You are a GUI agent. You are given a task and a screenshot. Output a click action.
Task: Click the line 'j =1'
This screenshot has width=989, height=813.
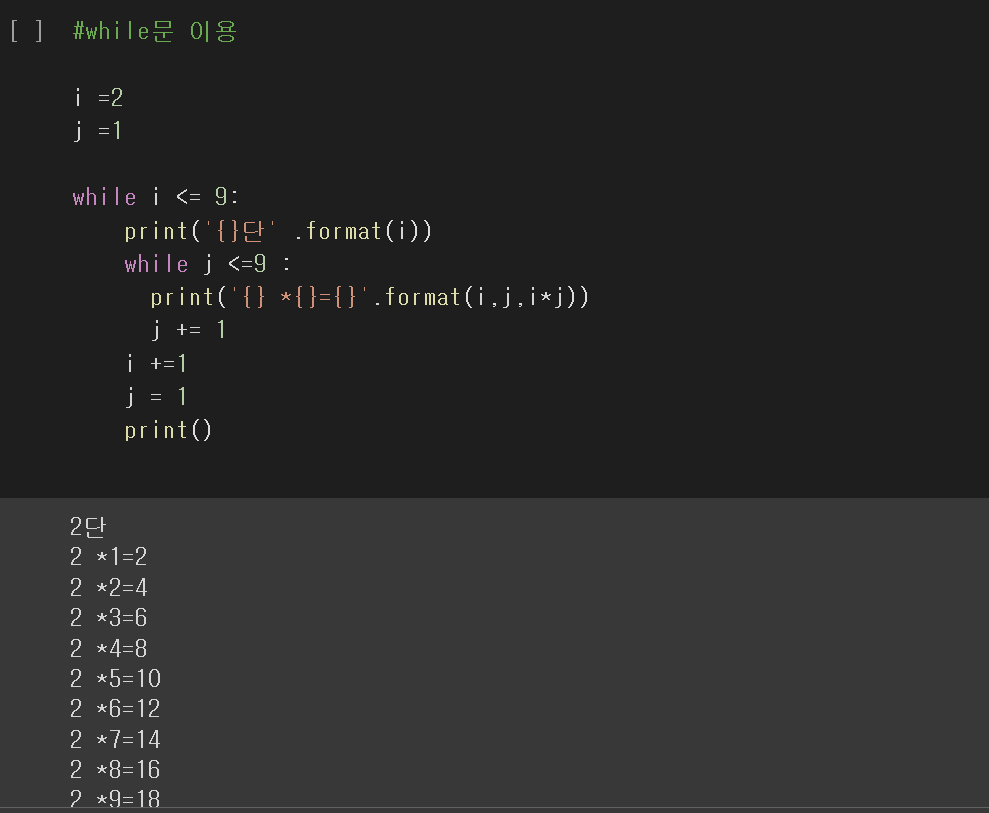coord(98,131)
